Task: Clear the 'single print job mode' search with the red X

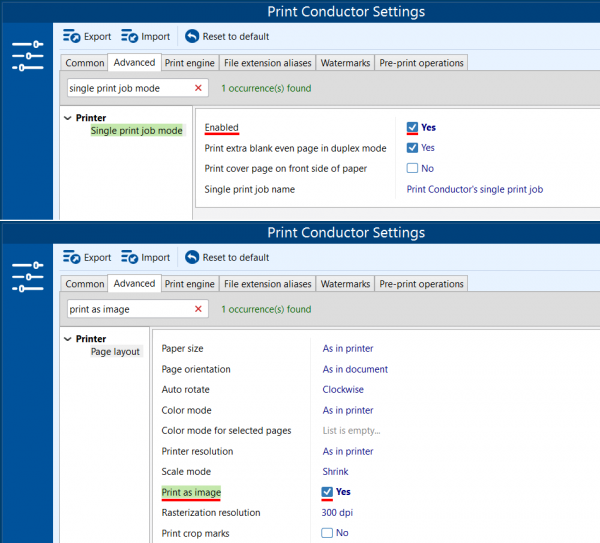Action: point(198,88)
